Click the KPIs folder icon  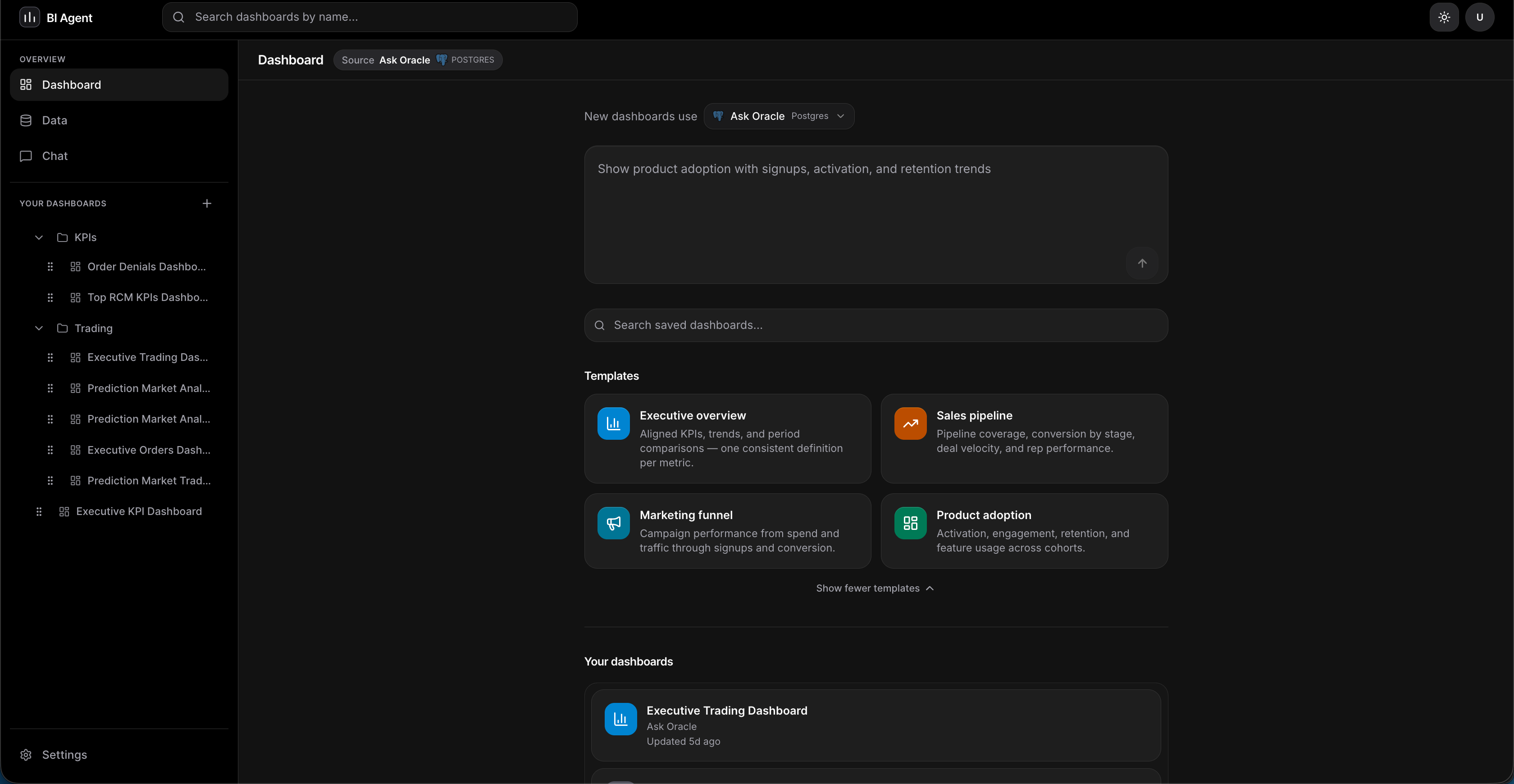coord(62,237)
